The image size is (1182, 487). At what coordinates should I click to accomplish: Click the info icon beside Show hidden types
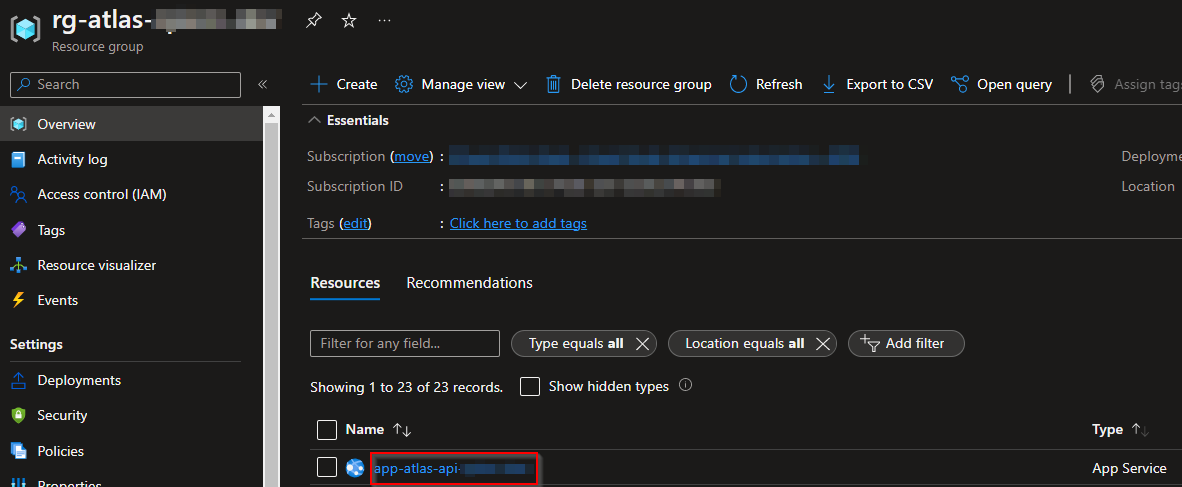click(685, 385)
